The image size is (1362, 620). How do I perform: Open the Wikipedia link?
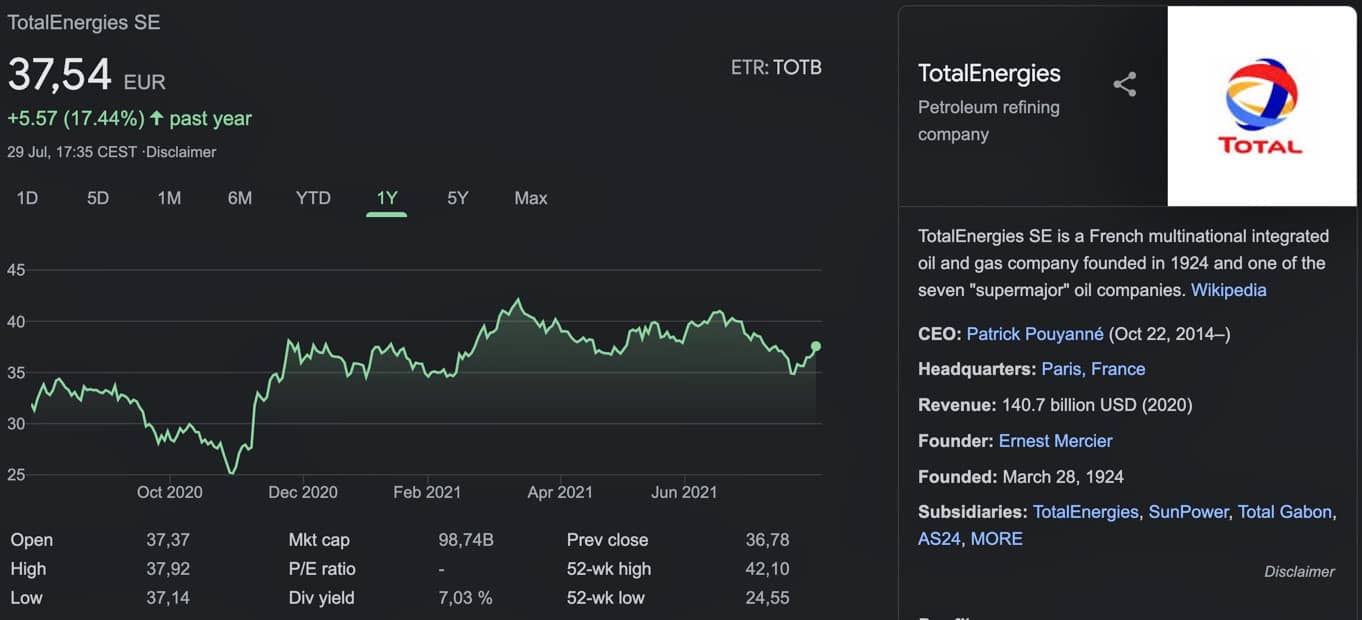tap(1228, 290)
